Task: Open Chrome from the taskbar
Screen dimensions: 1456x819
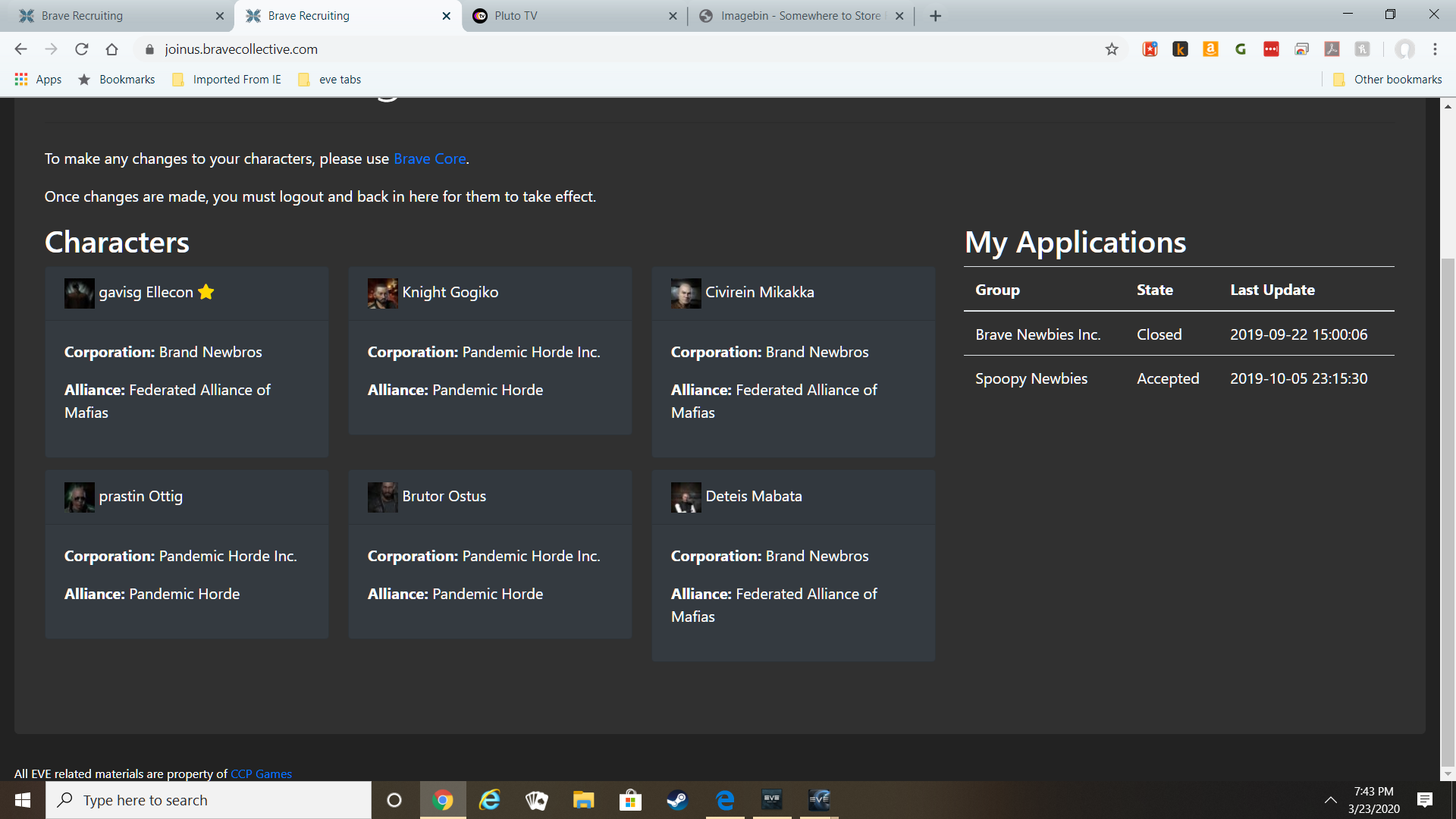Action: point(443,800)
